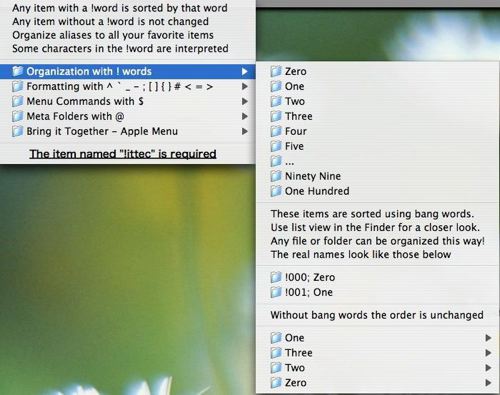Click 'Without bang words the order is unchanged'
Viewport: 500px width, 395px height.
tap(377, 315)
